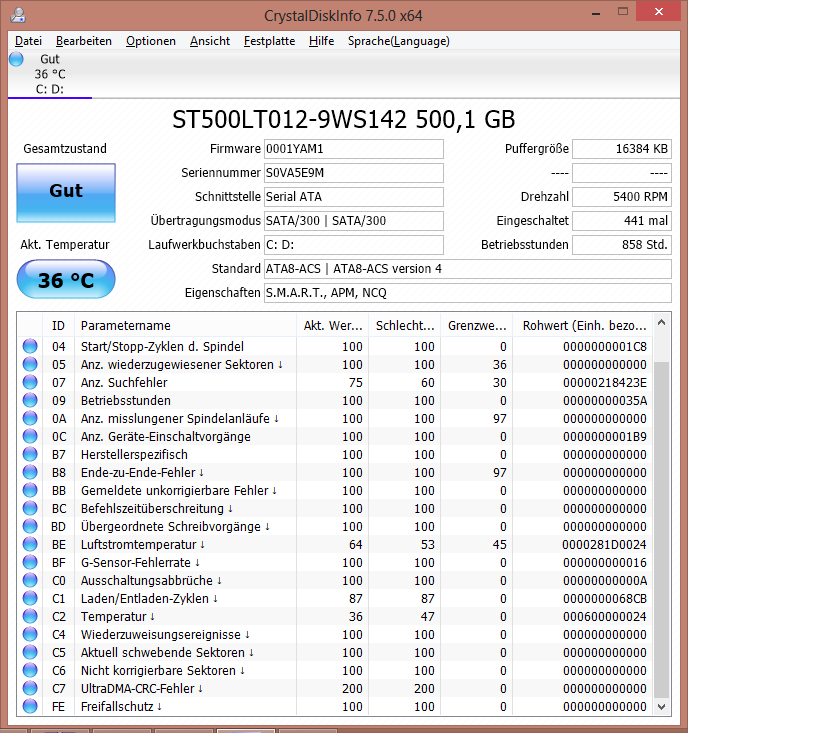Click the Schnittstelle field Serial ATA

354,197
